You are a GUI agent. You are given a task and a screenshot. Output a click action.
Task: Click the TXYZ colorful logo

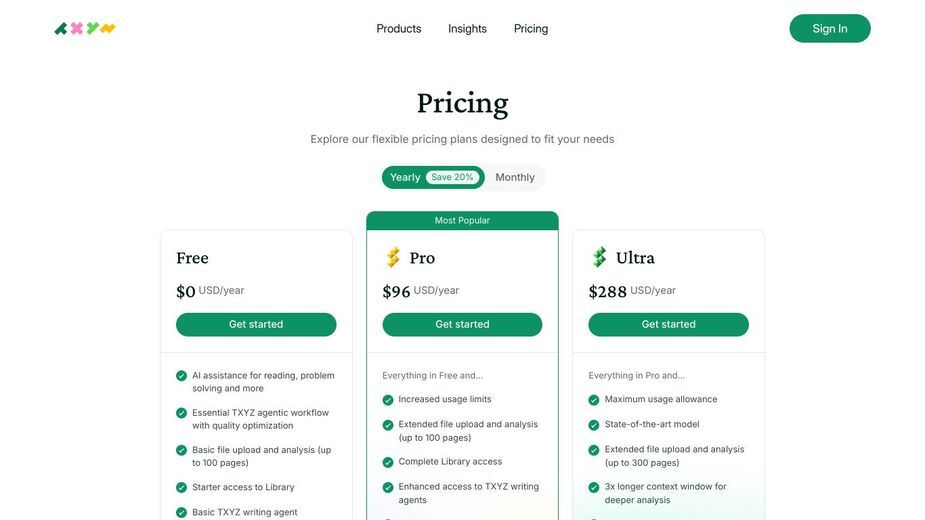tap(85, 28)
